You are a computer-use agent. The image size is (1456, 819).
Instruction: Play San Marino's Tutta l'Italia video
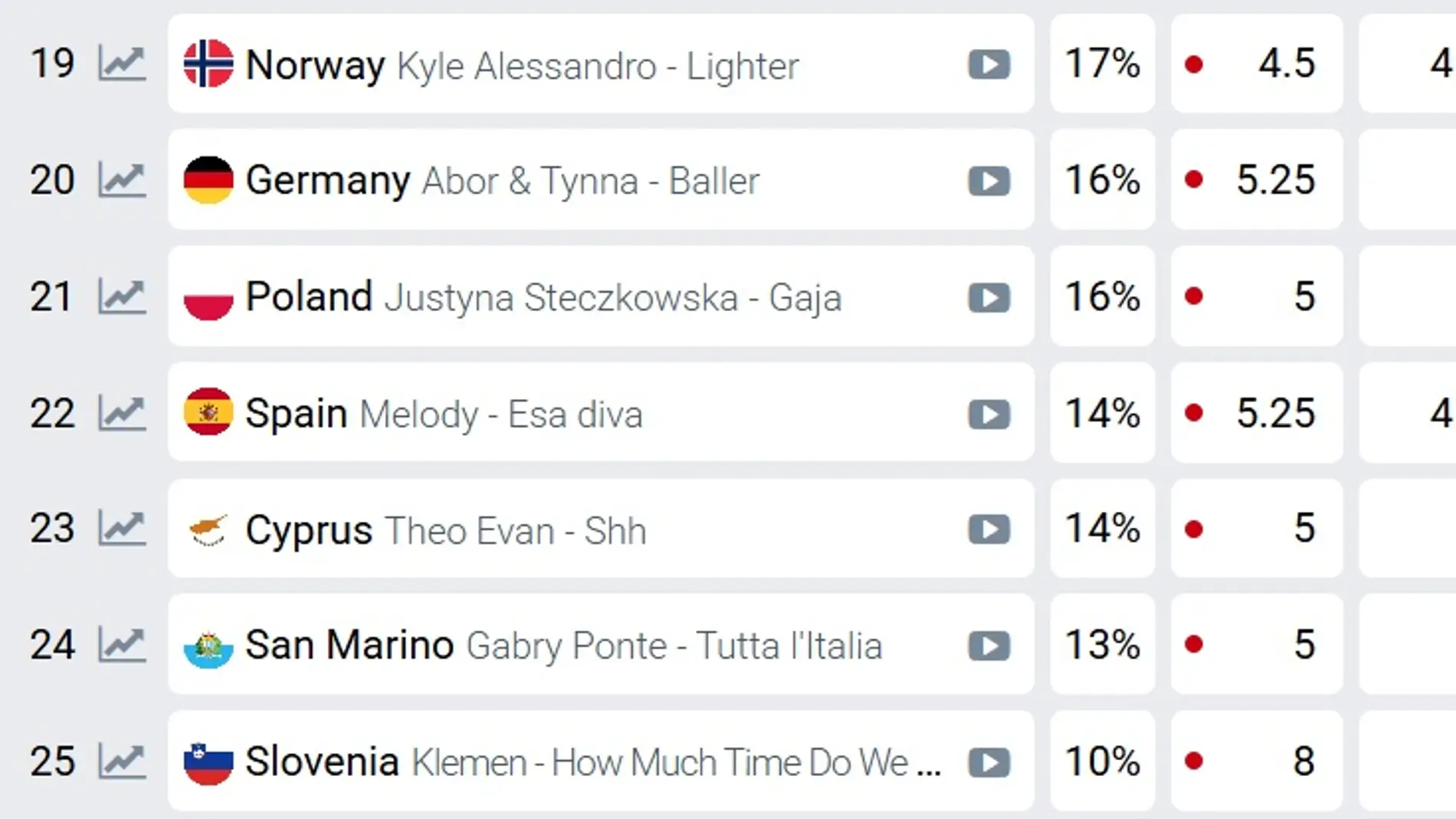point(989,646)
